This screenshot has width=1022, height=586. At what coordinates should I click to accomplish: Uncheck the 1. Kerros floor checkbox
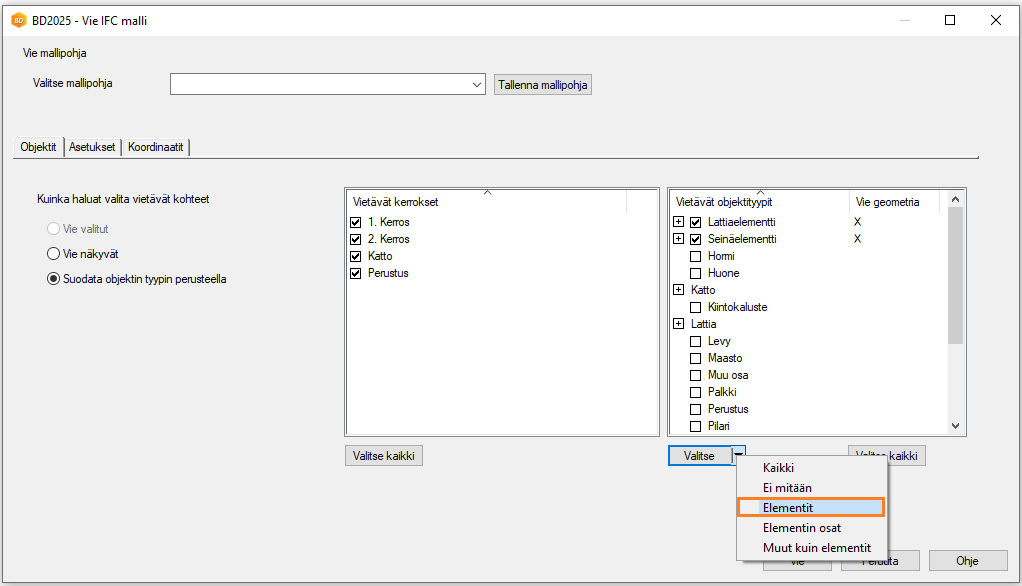[x=356, y=222]
